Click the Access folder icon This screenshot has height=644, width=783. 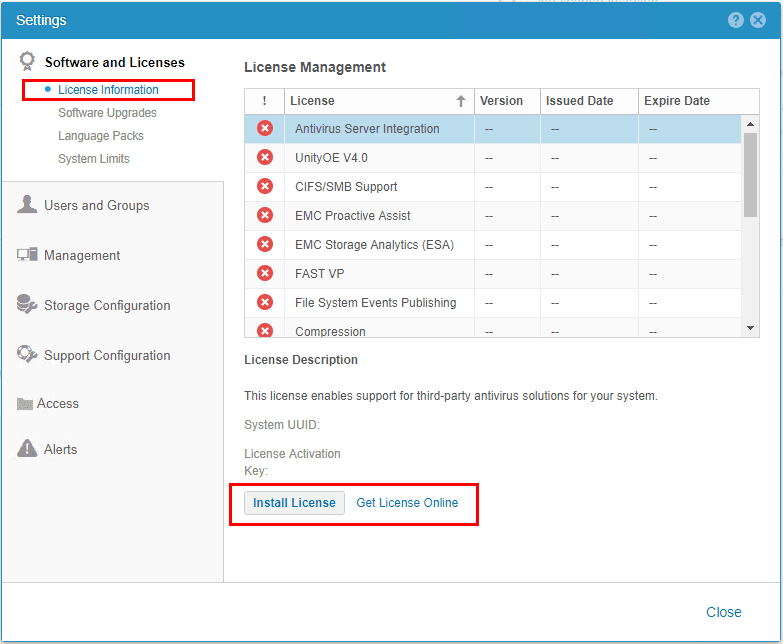click(x=25, y=404)
